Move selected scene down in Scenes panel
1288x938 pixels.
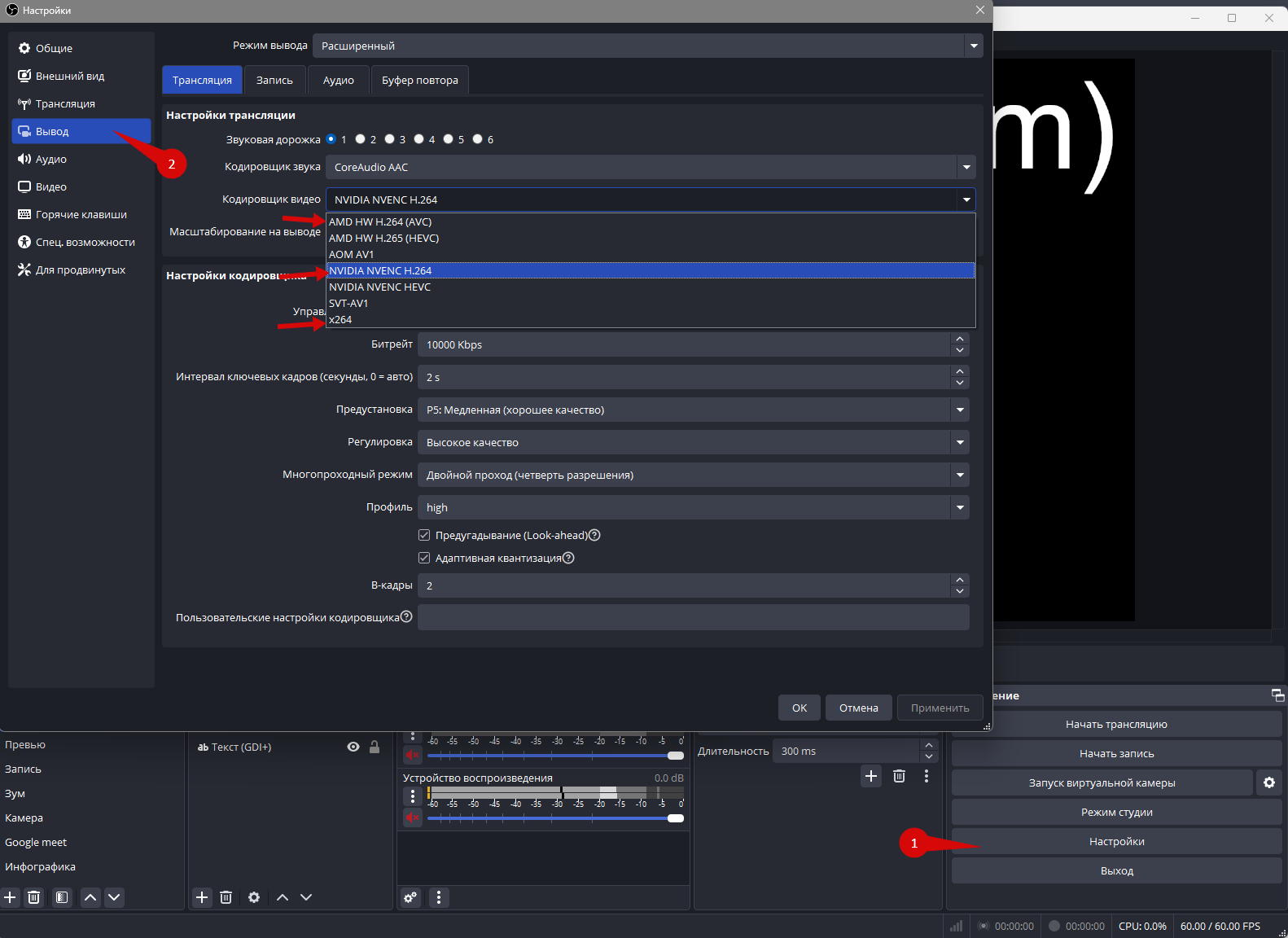[x=114, y=897]
